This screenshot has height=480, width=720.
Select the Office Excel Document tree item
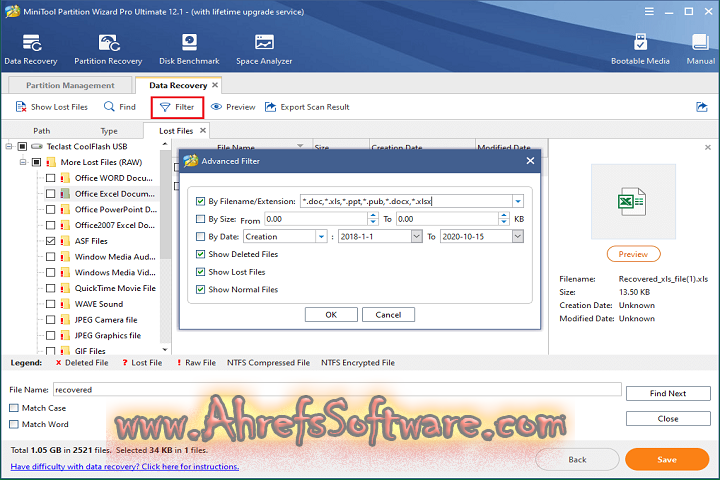[x=115, y=194]
